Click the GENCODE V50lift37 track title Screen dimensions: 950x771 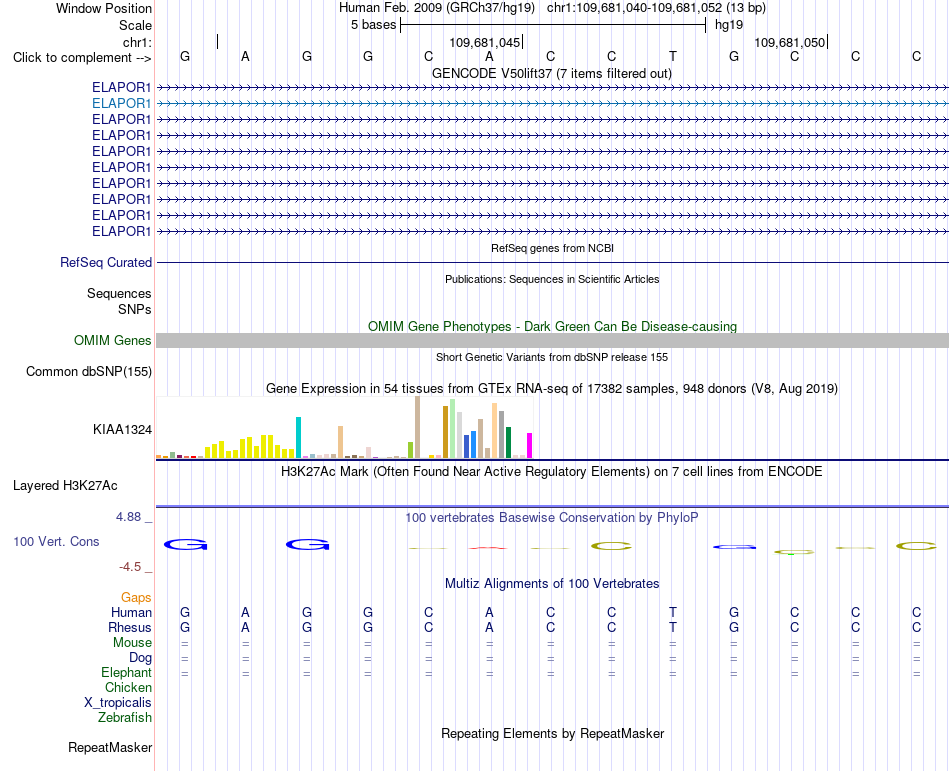551,73
